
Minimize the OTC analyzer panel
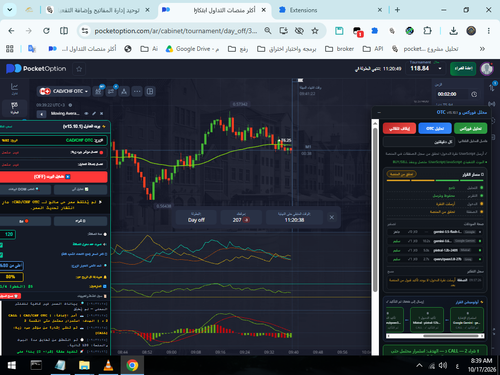pyautogui.click(x=379, y=113)
